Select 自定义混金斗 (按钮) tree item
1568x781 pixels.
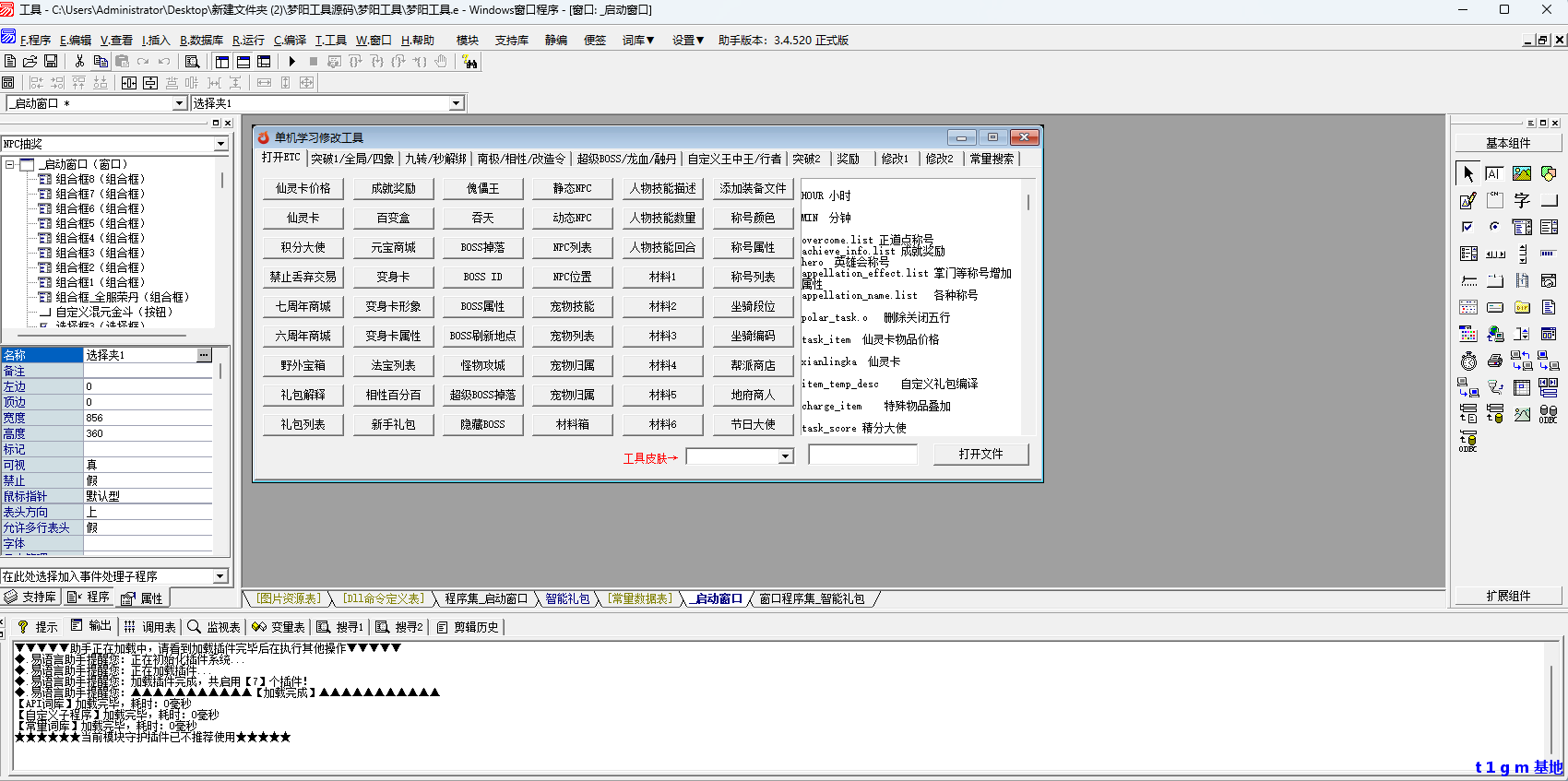coord(106,312)
